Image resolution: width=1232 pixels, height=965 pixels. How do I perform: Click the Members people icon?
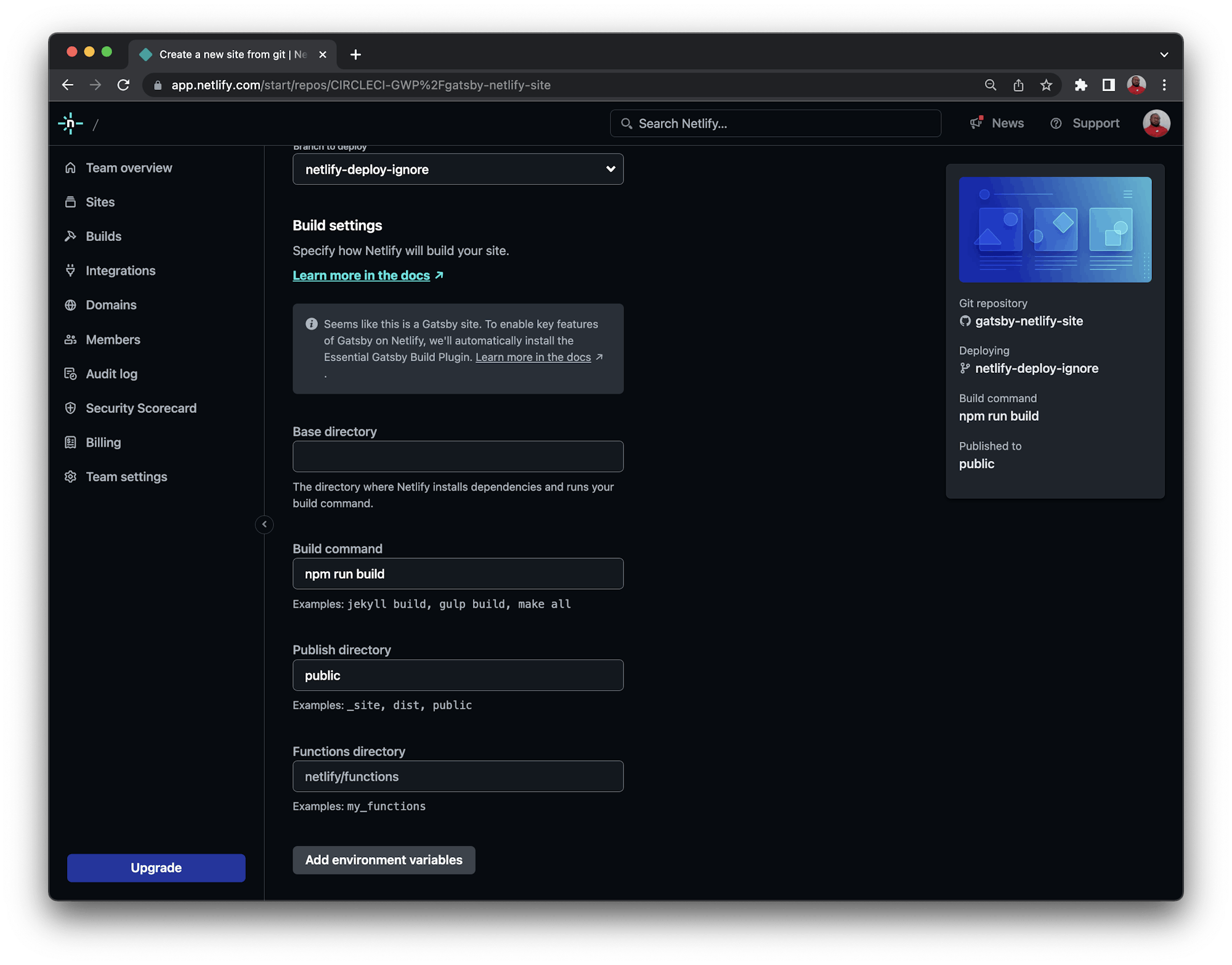pyautogui.click(x=71, y=339)
